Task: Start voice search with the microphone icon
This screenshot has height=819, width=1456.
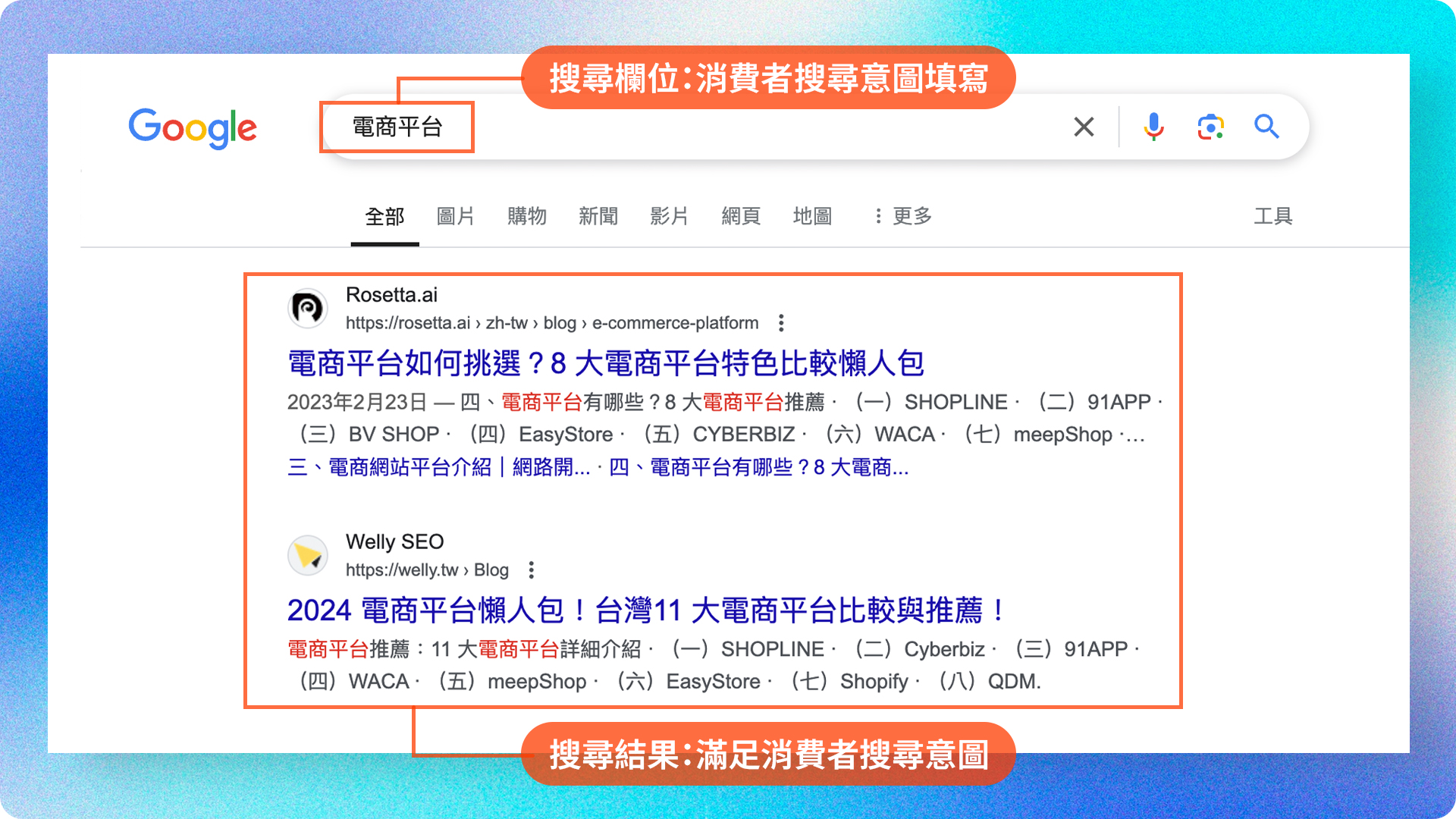Action: (x=1153, y=127)
